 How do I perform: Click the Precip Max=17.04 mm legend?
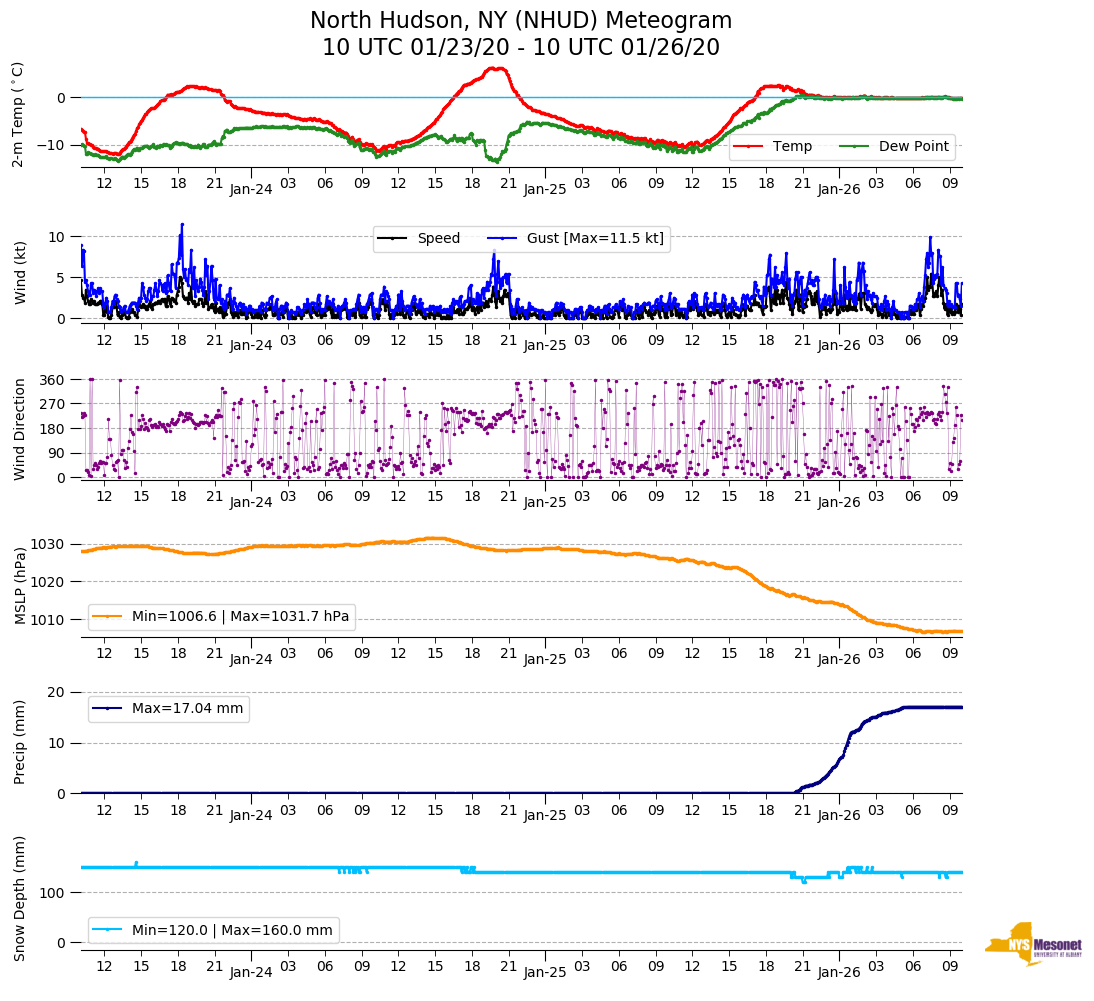click(x=168, y=709)
